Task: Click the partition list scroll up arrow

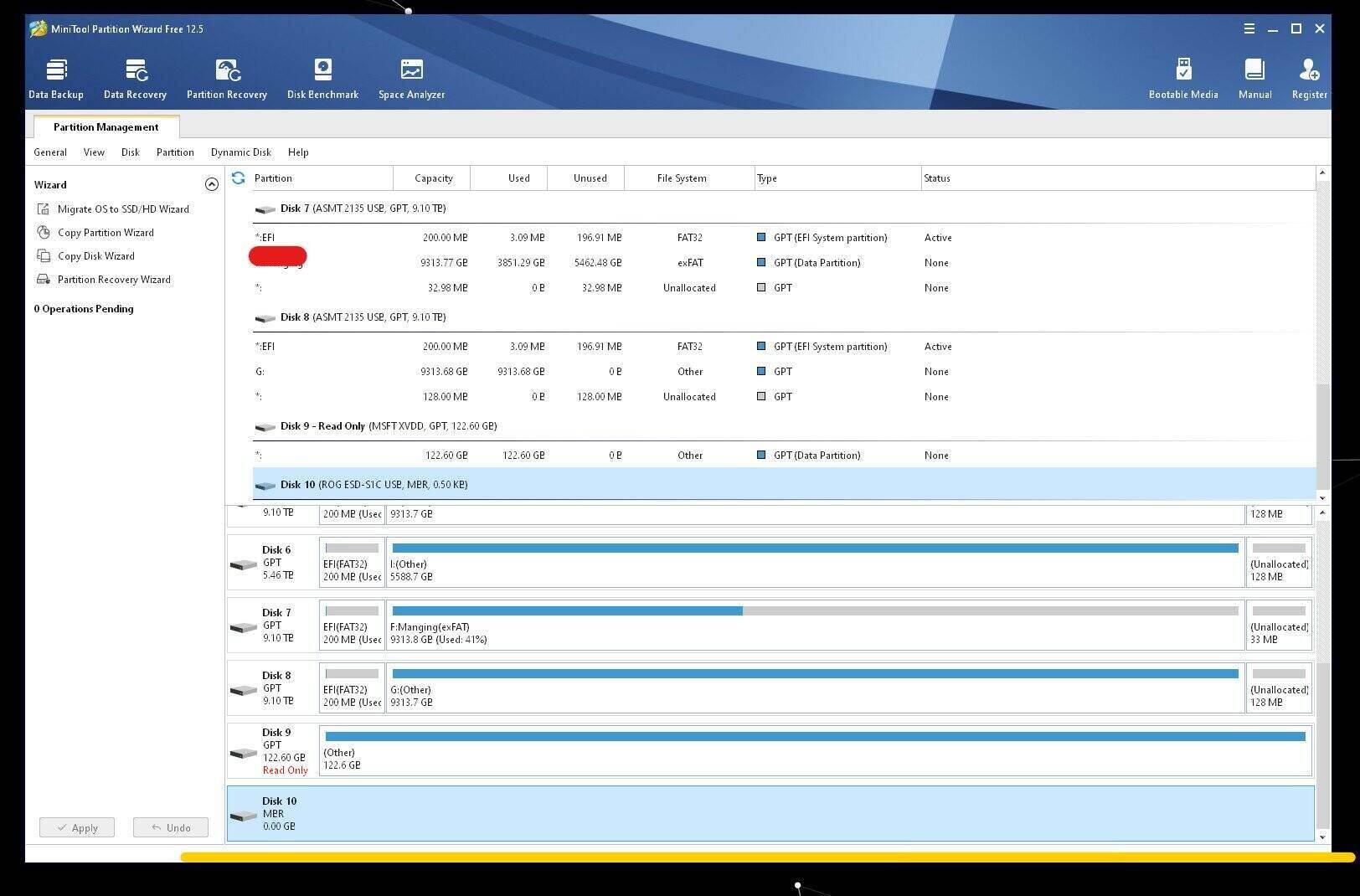Action: coord(1322,173)
